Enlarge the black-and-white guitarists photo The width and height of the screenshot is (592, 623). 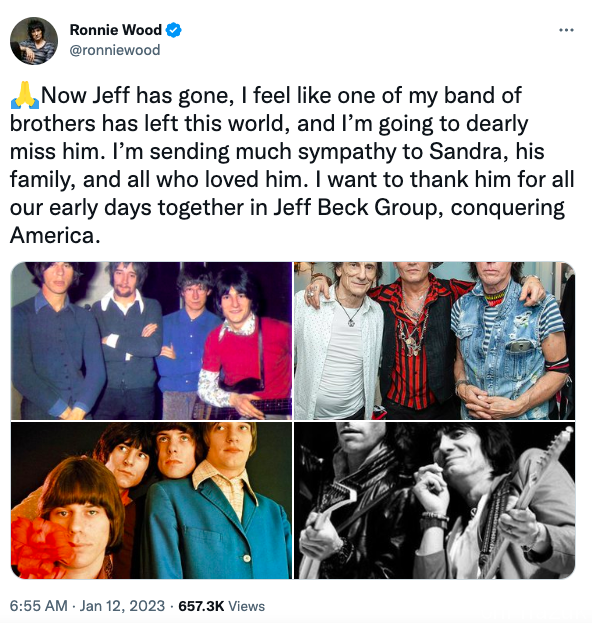point(434,501)
